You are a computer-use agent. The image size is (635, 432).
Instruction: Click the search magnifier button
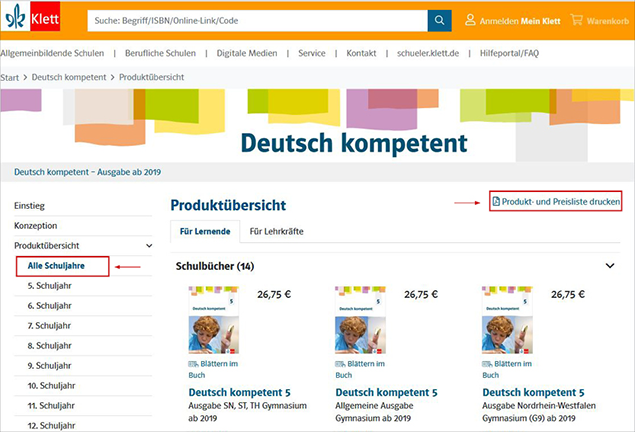[439, 21]
